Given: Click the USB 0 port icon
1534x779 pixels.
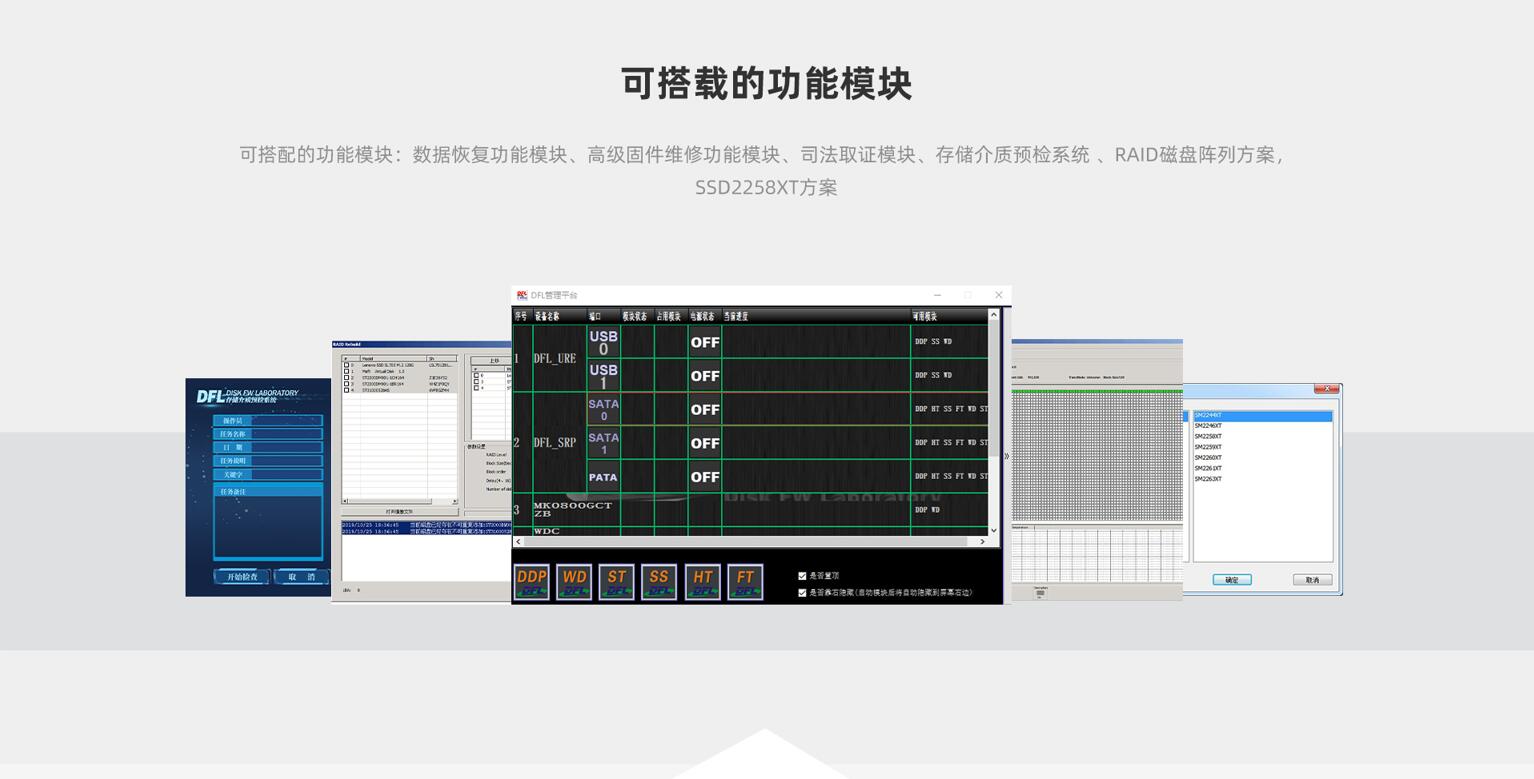Looking at the screenshot, I should (603, 342).
